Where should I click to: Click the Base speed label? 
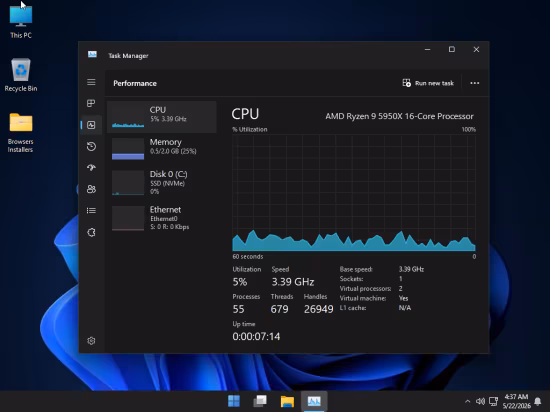click(x=356, y=269)
